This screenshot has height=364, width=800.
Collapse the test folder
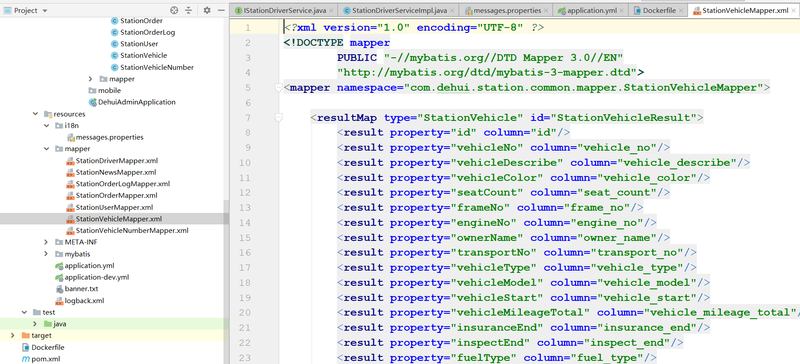(x=24, y=312)
